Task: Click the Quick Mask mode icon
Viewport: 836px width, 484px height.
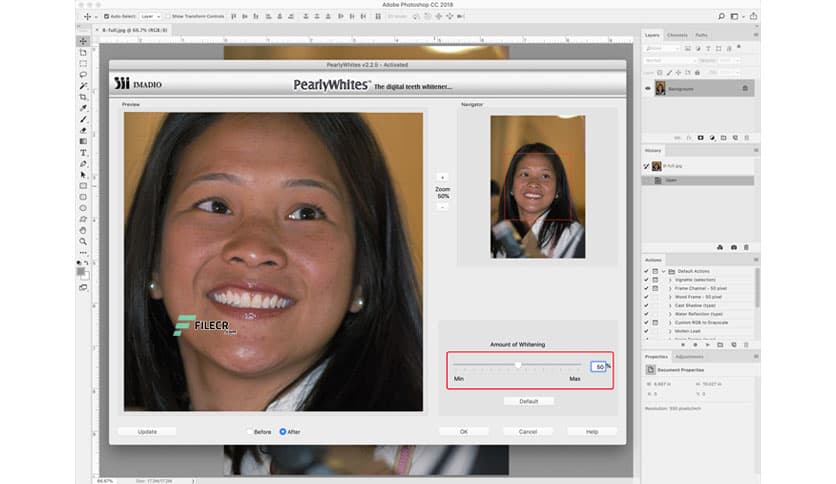Action: tap(83, 288)
